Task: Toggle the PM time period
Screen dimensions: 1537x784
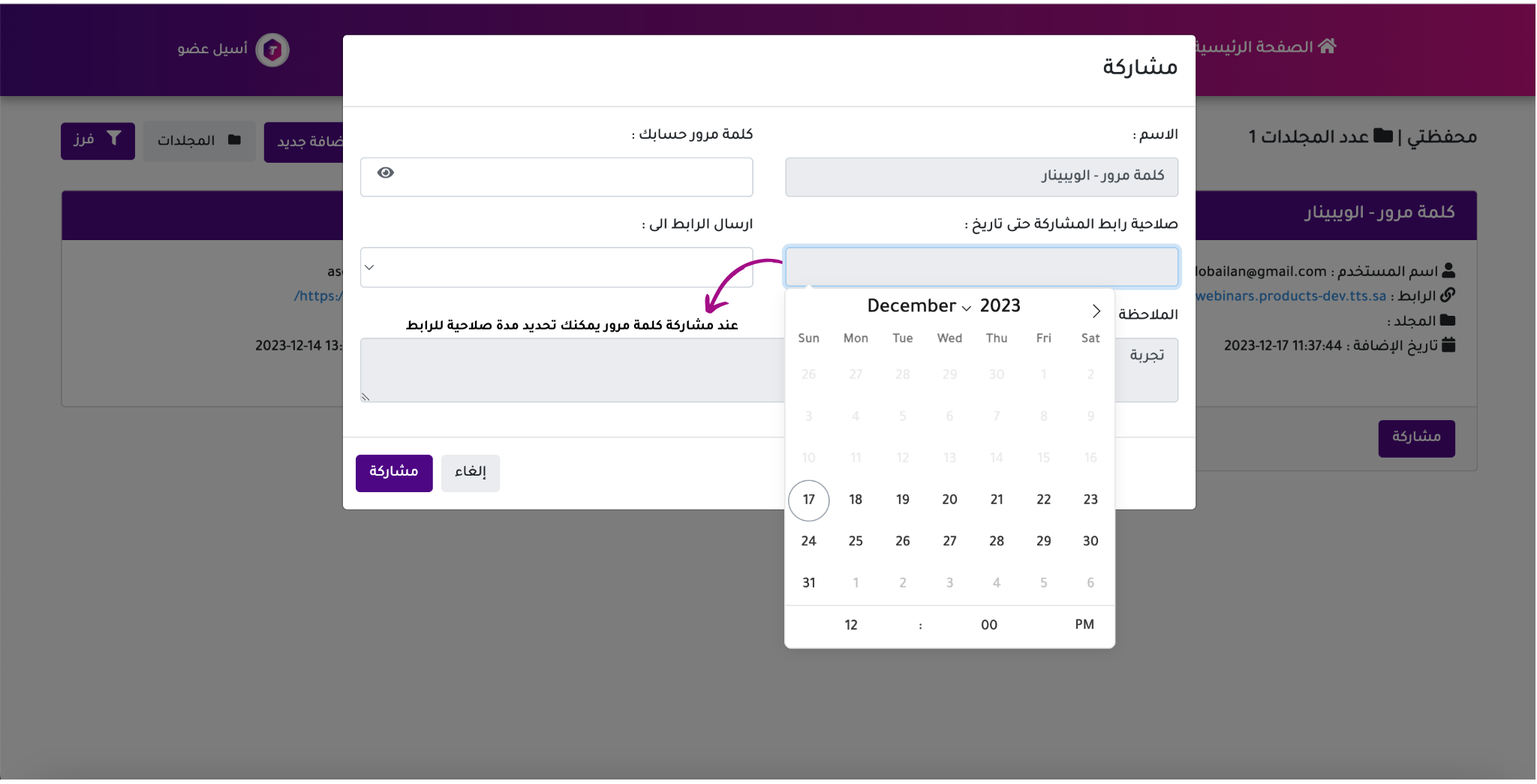Action: [x=1084, y=625]
